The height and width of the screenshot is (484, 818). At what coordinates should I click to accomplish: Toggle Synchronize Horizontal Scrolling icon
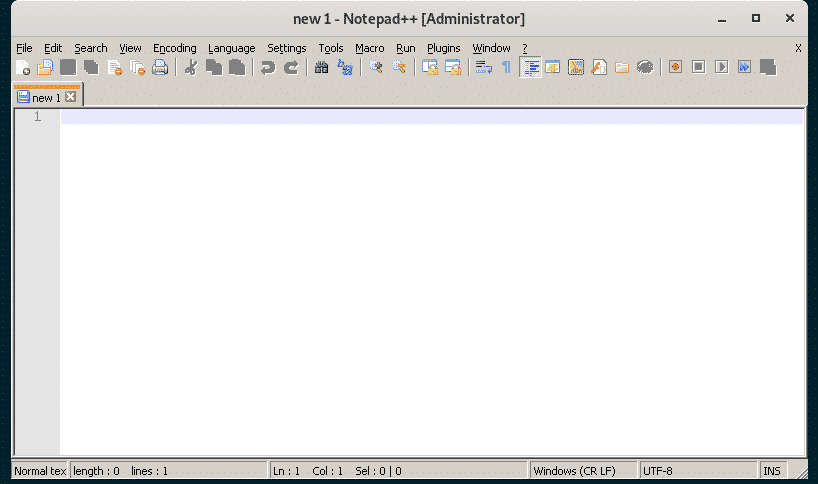click(x=452, y=67)
